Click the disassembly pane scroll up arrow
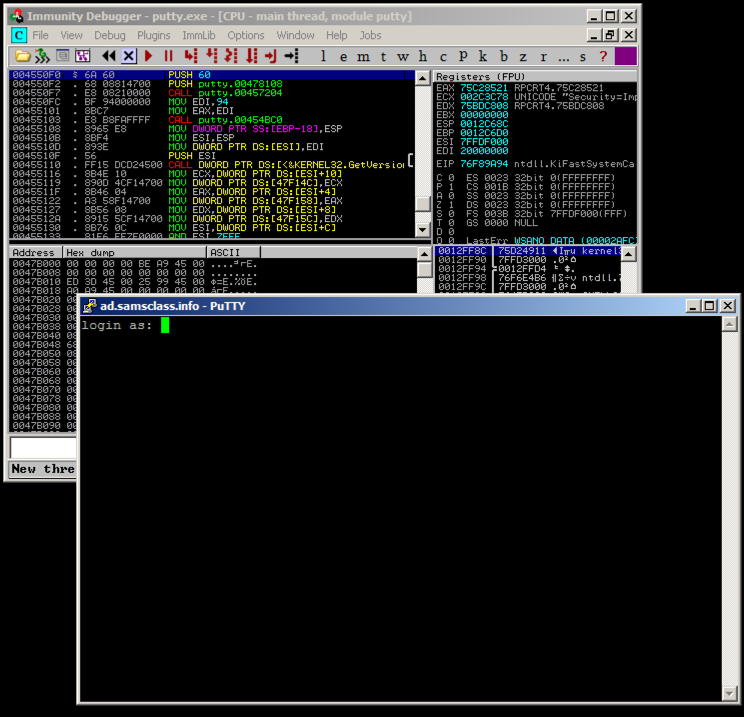 [x=422, y=78]
